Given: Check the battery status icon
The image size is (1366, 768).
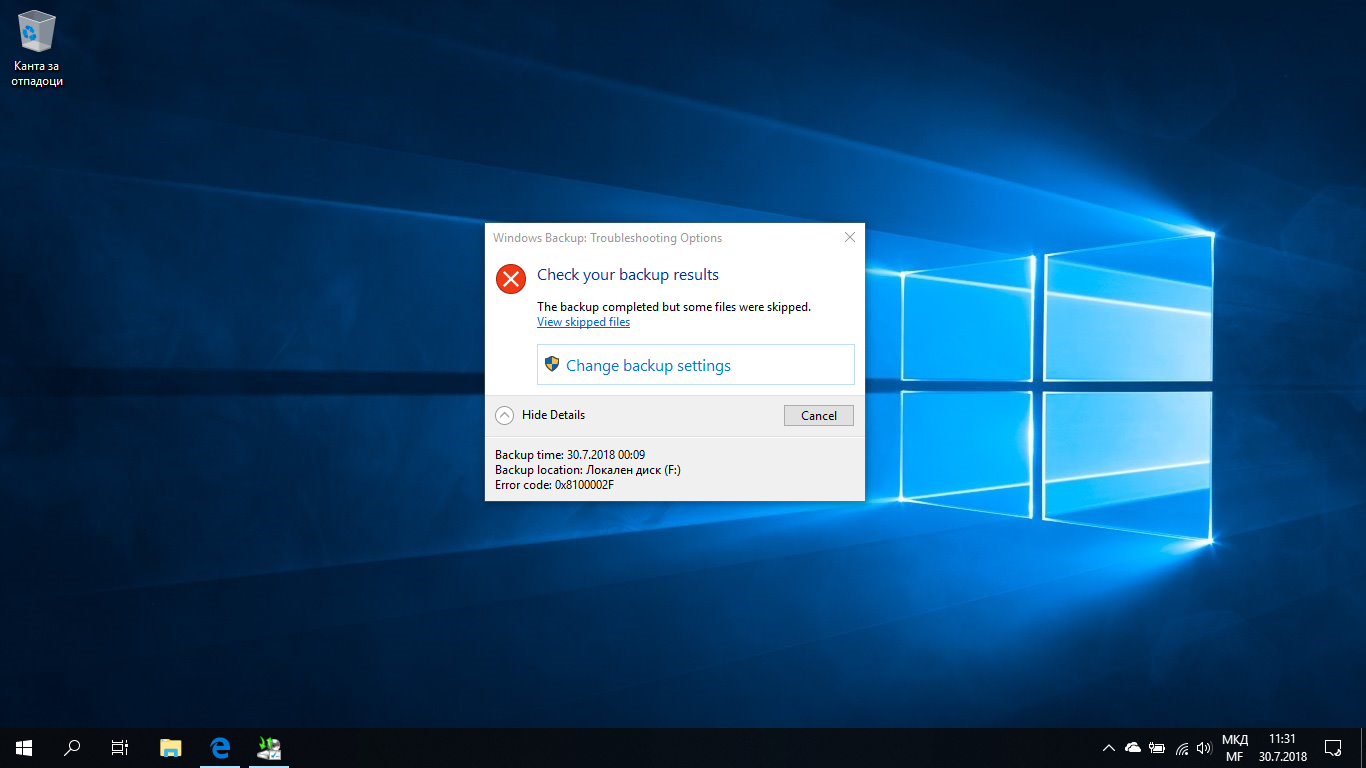Looking at the screenshot, I should (1157, 747).
